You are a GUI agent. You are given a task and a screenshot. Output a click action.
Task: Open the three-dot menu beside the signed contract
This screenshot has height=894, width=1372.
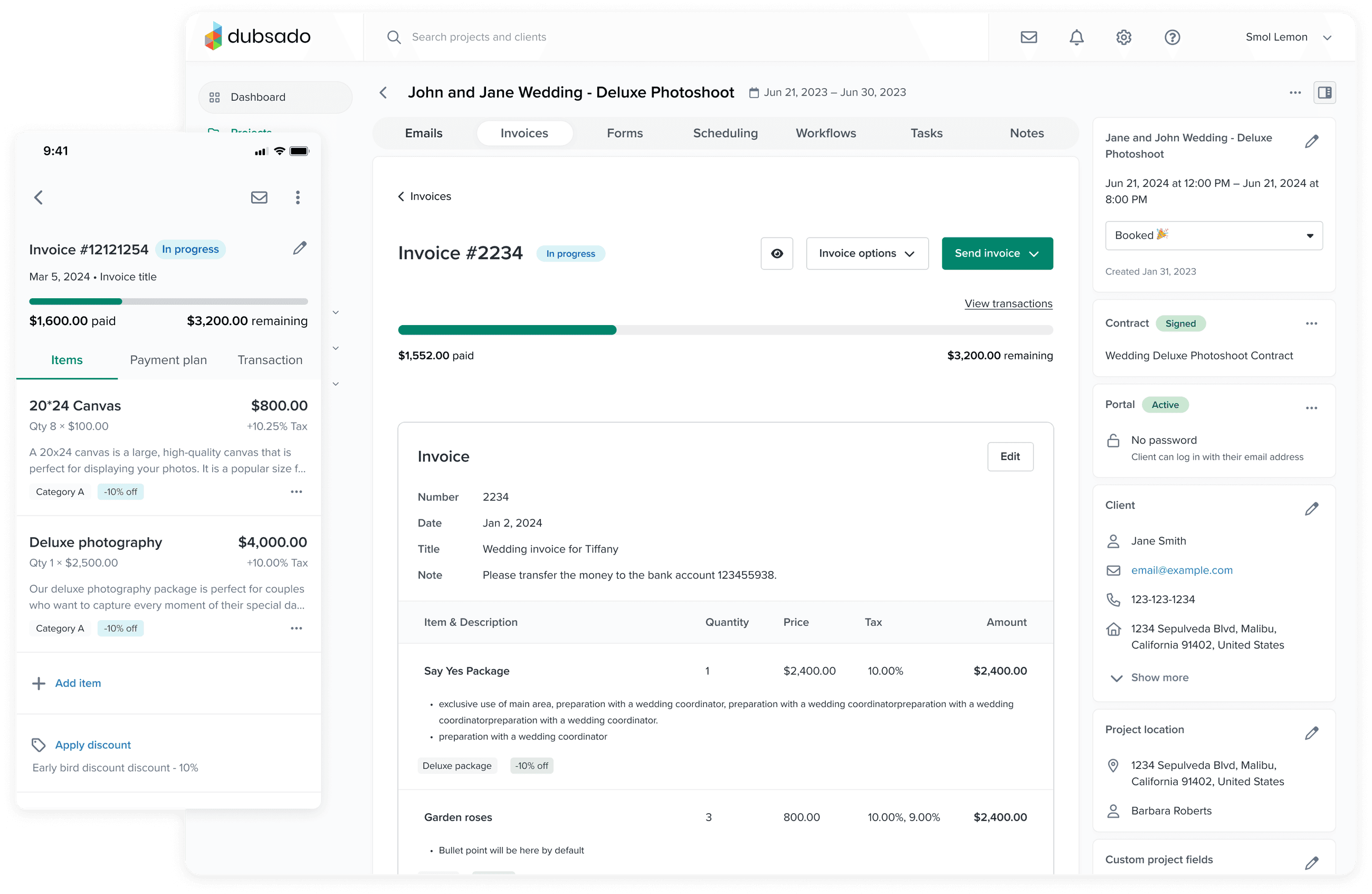(x=1312, y=324)
